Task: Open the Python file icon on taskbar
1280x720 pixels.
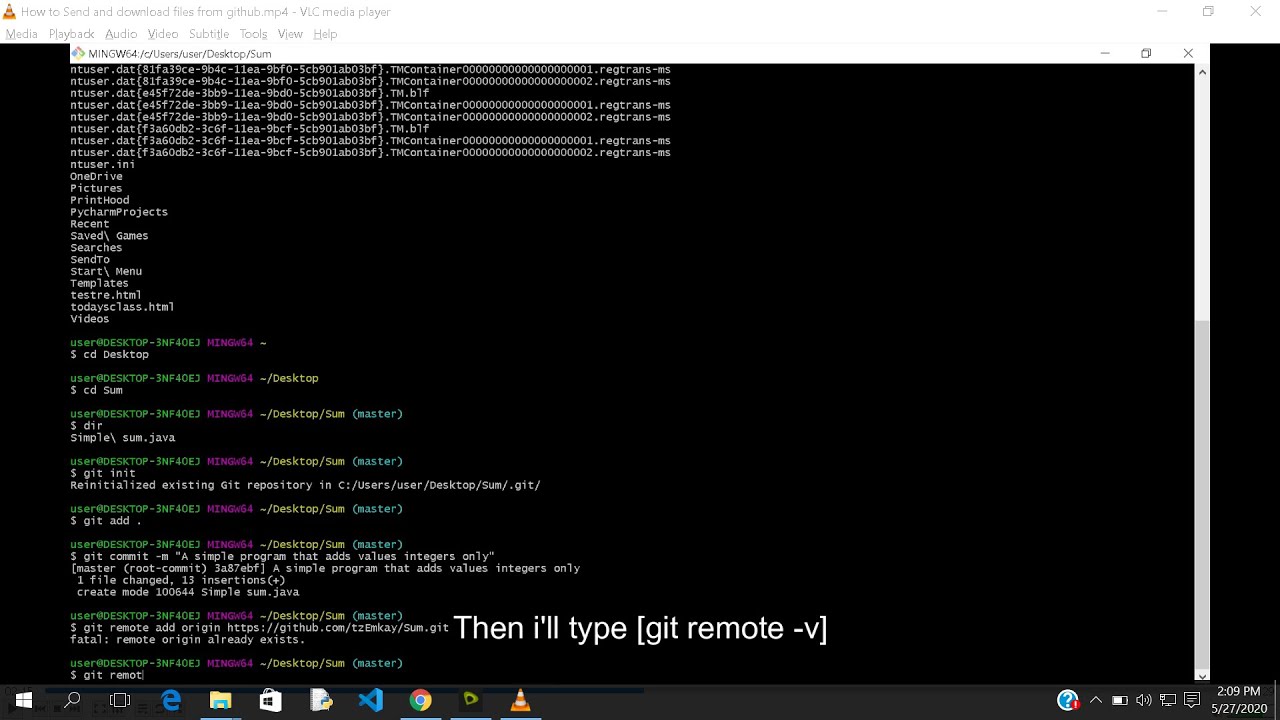Action: [x=321, y=701]
